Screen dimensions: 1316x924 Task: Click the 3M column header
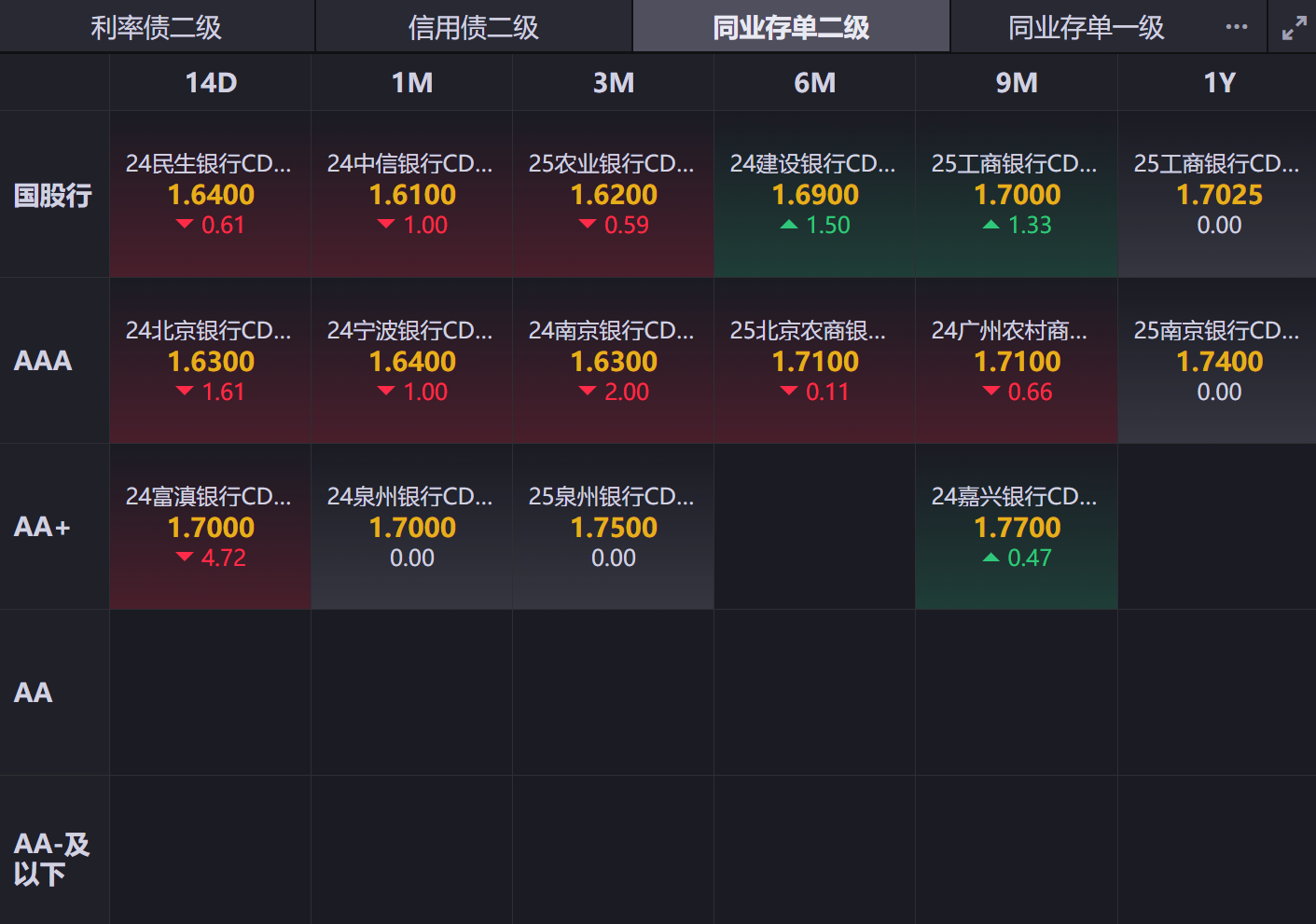point(614,83)
